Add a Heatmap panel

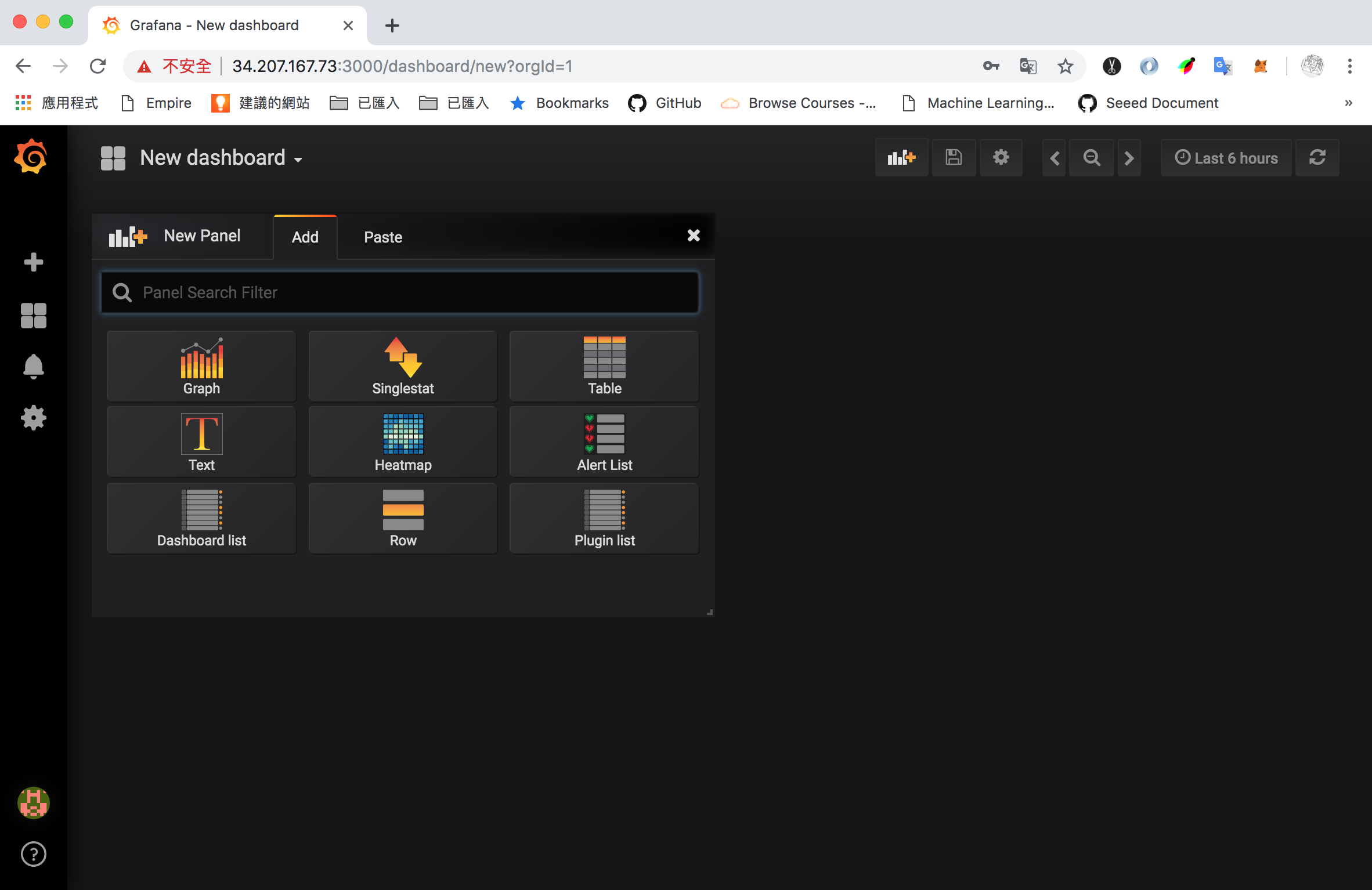pos(403,442)
